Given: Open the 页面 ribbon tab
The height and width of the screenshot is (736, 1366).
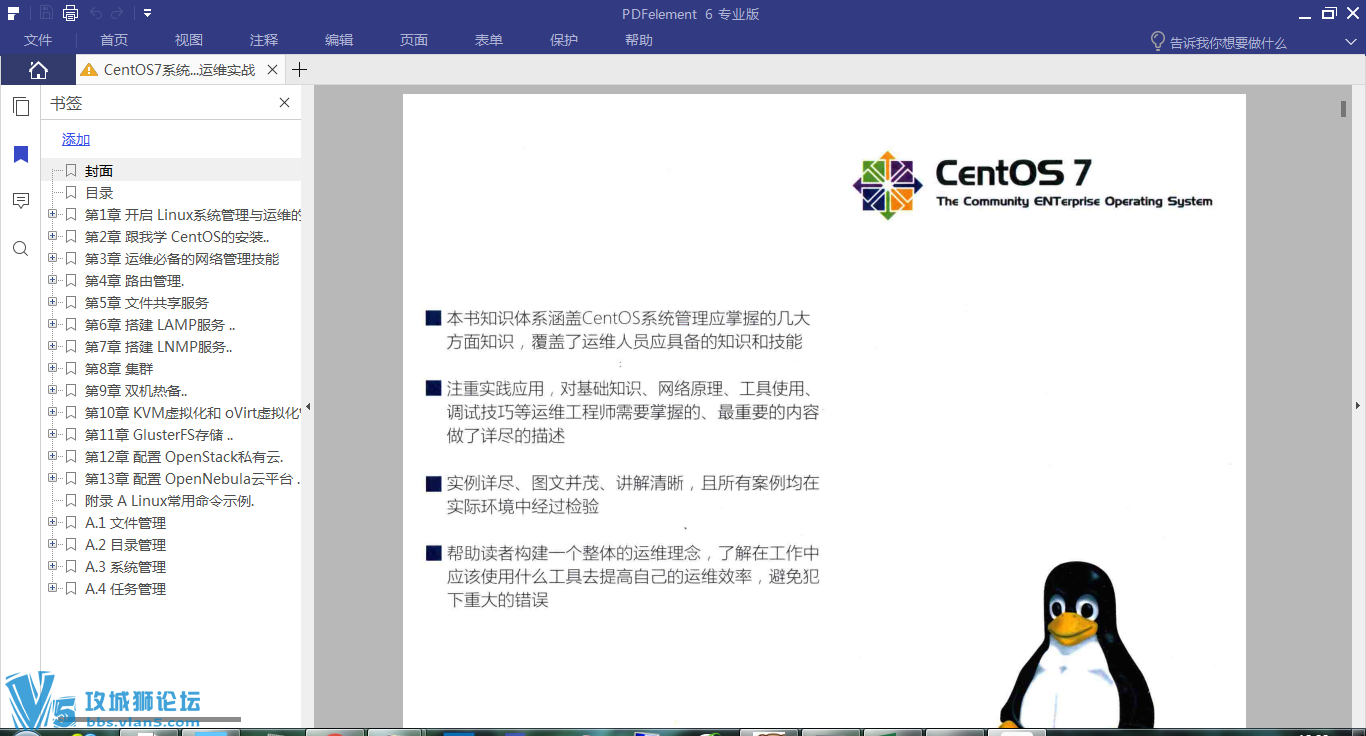Looking at the screenshot, I should pyautogui.click(x=414, y=40).
